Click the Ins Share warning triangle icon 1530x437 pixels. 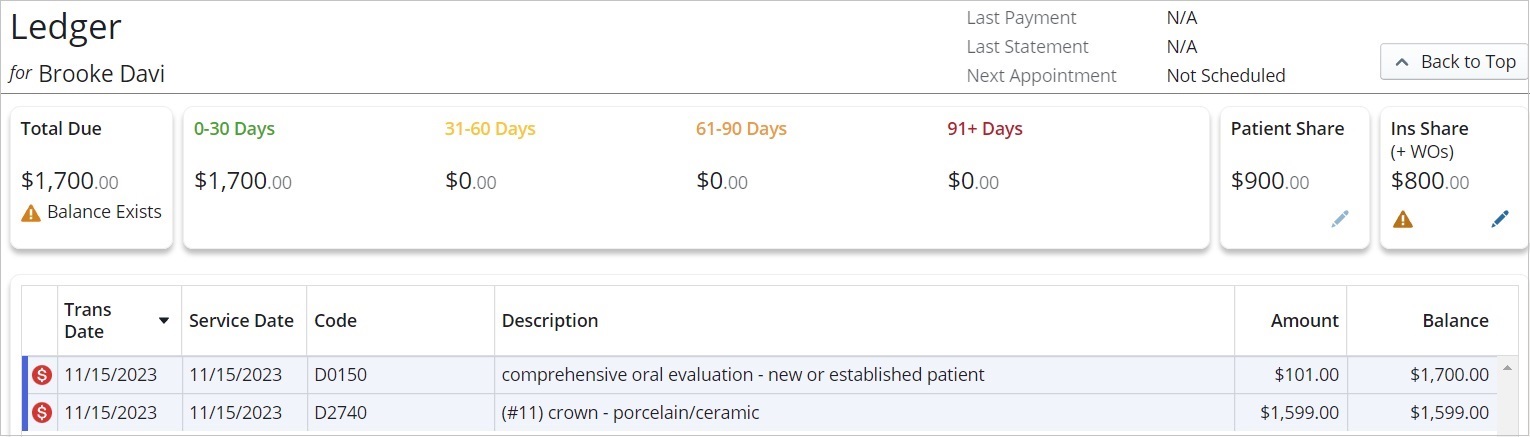pos(1403,219)
